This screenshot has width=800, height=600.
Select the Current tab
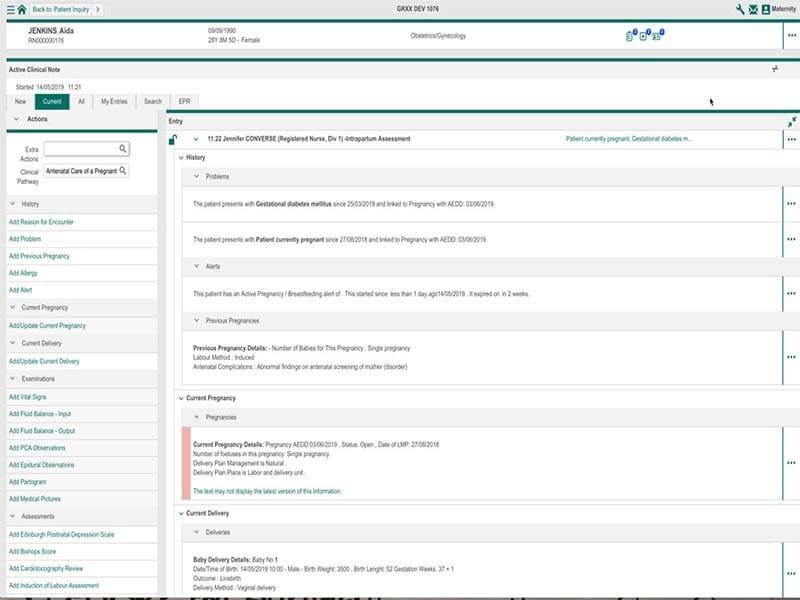(52, 102)
